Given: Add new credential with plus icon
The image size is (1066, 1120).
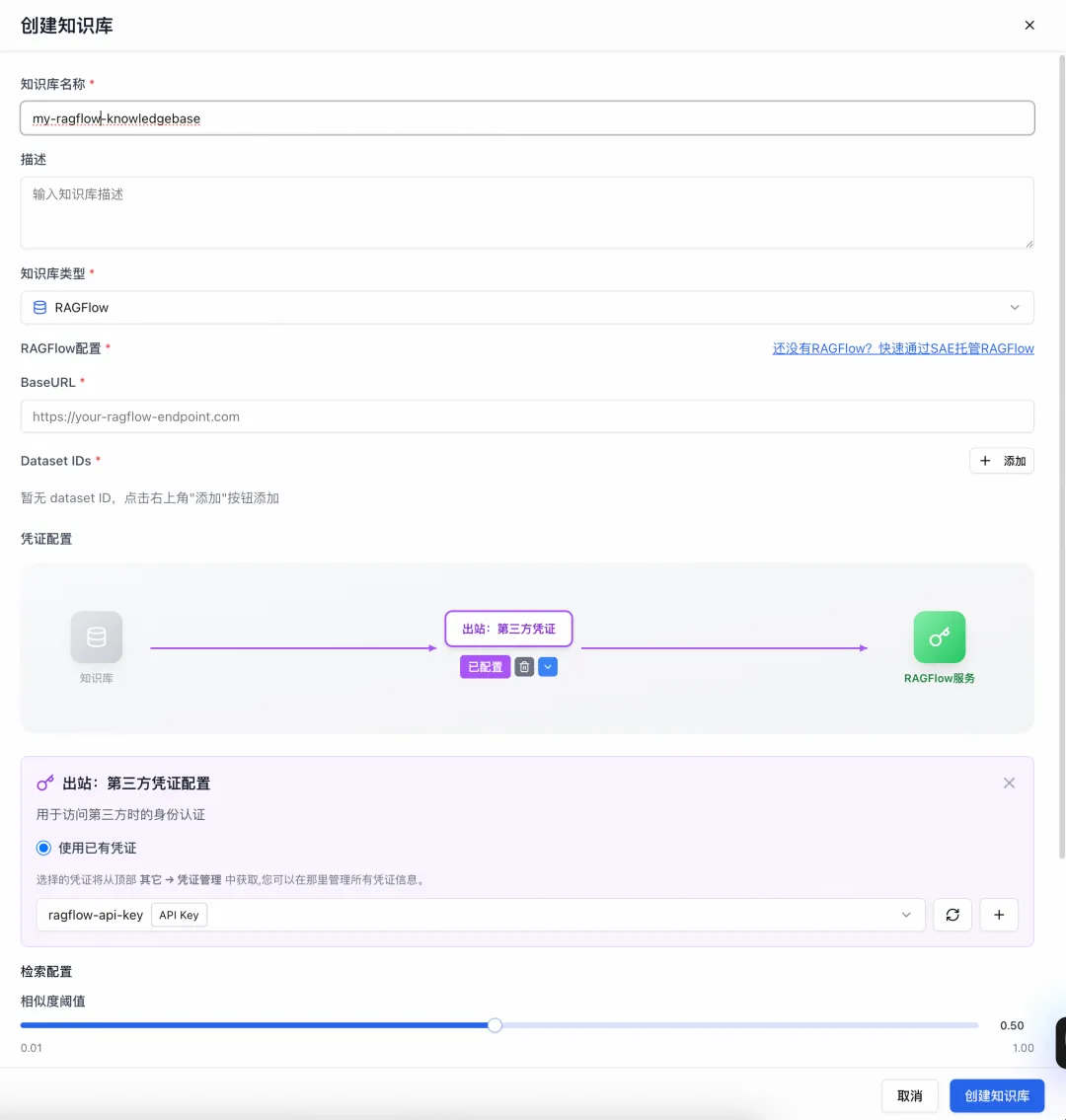Looking at the screenshot, I should click(999, 915).
